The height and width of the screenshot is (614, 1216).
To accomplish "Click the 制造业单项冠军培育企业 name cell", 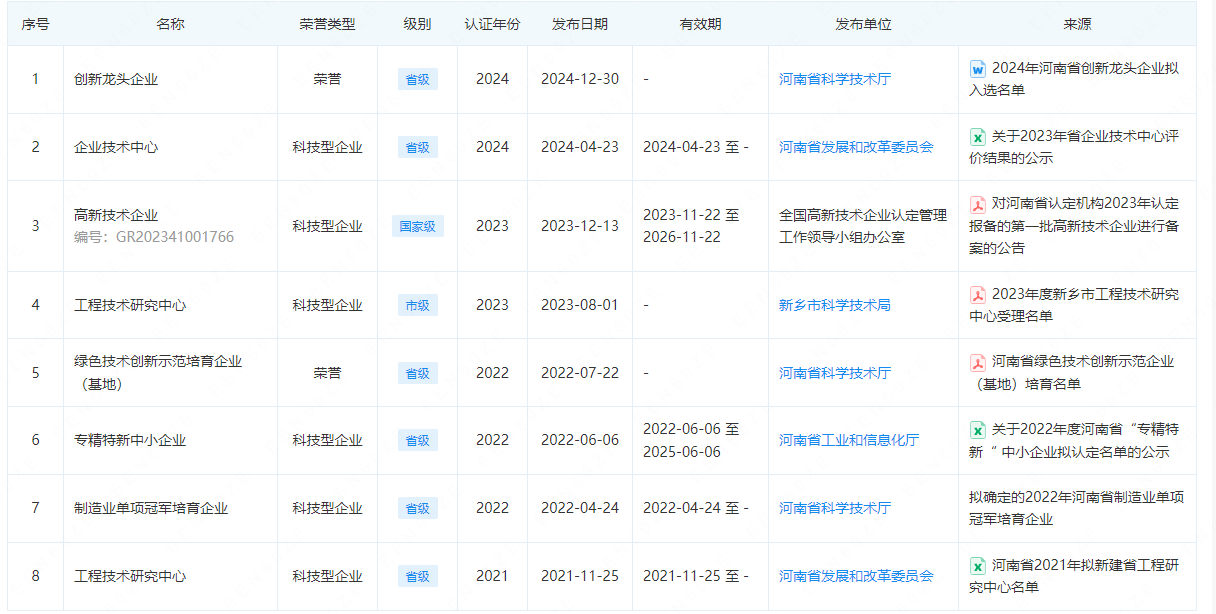I will [151, 508].
